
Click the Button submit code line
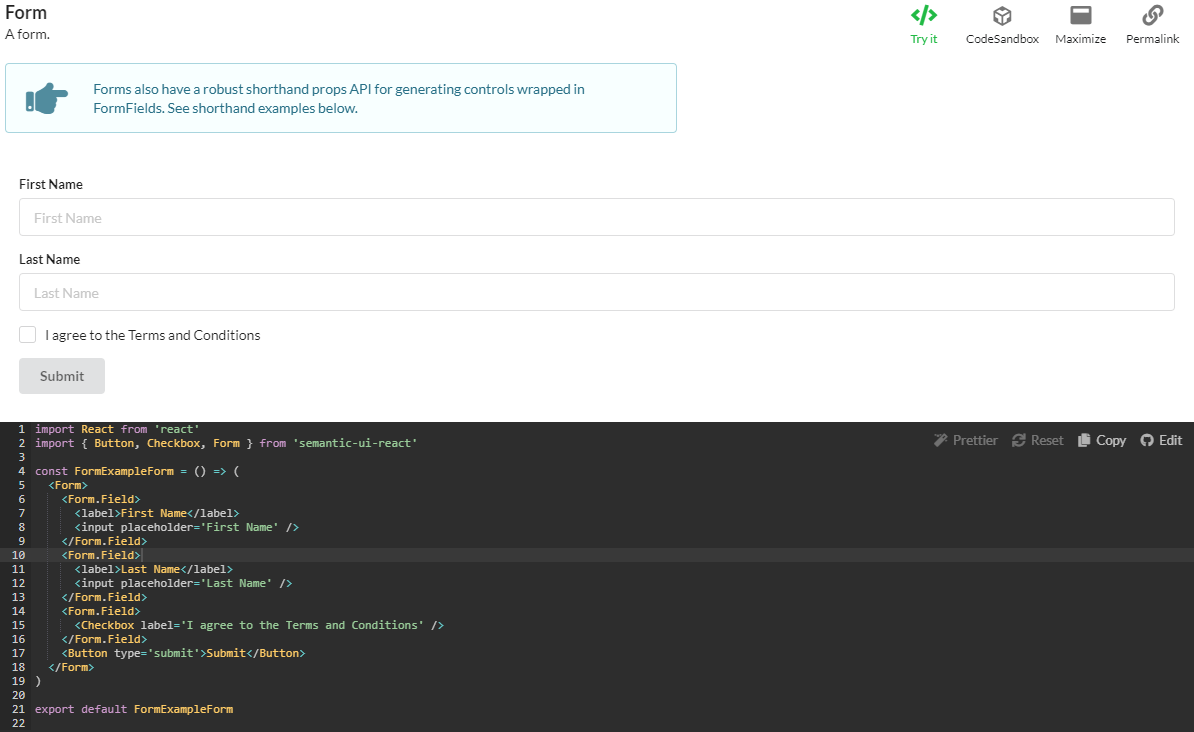point(185,653)
